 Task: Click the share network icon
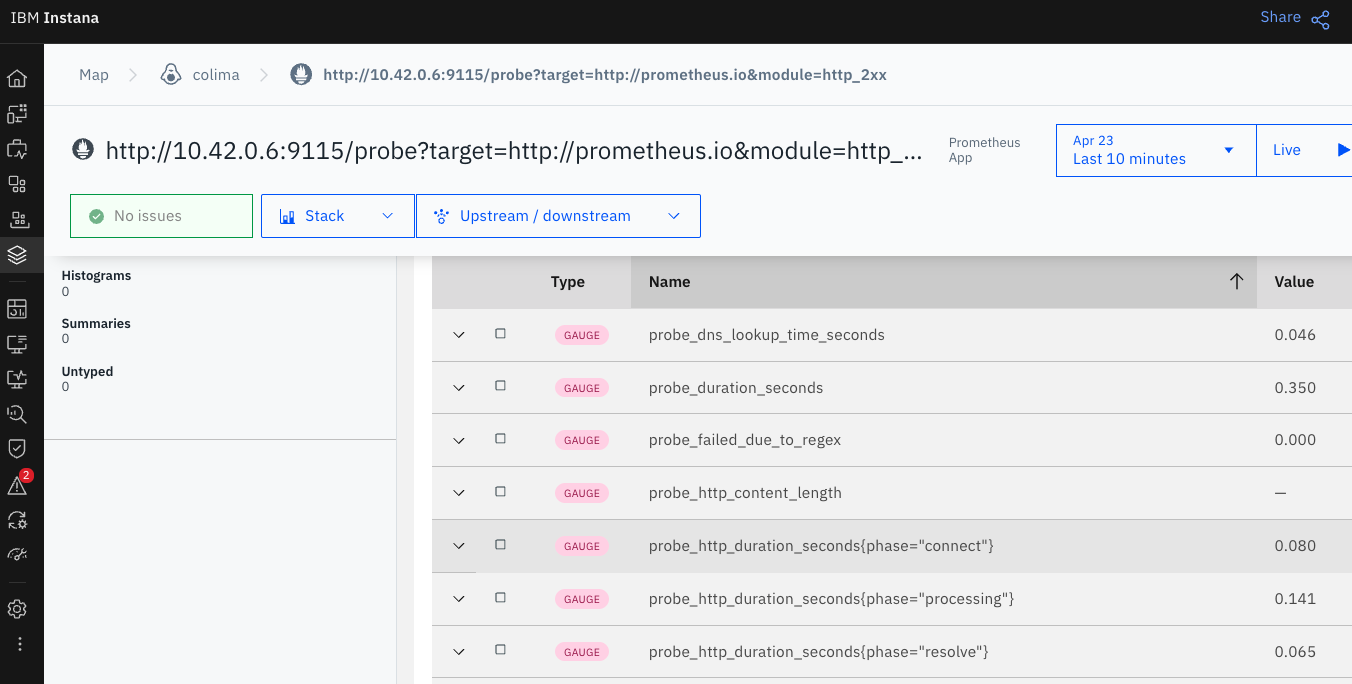[x=1320, y=19]
